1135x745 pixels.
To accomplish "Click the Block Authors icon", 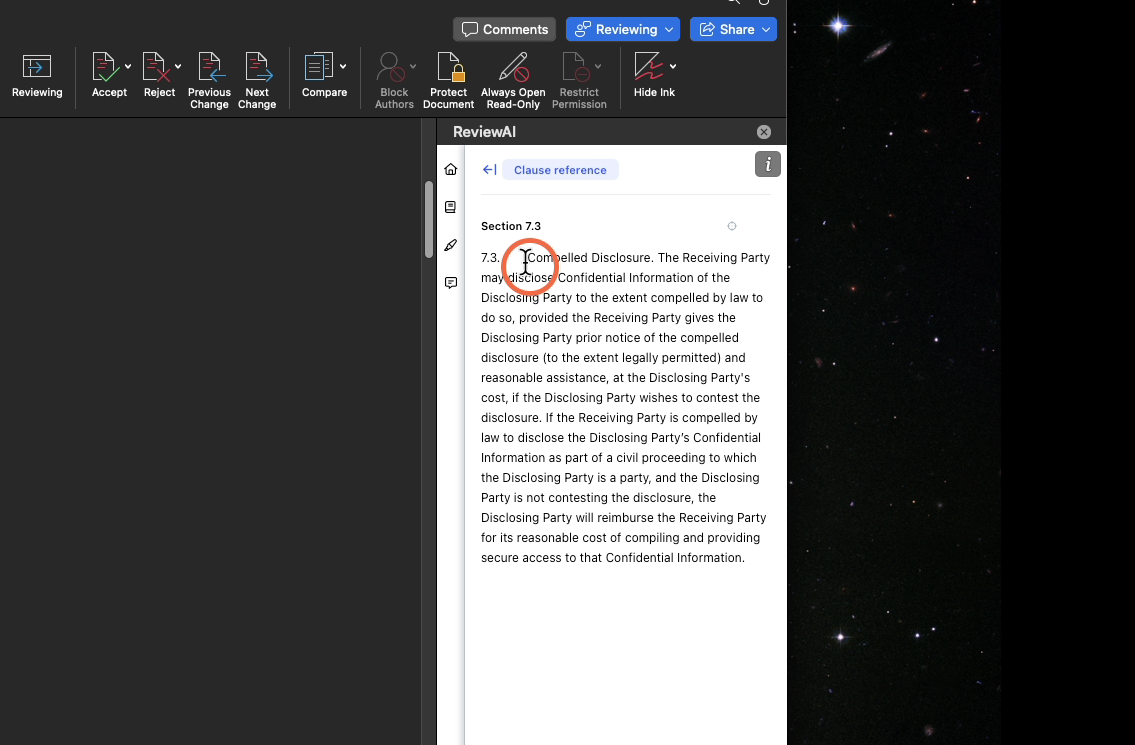I will pos(391,67).
